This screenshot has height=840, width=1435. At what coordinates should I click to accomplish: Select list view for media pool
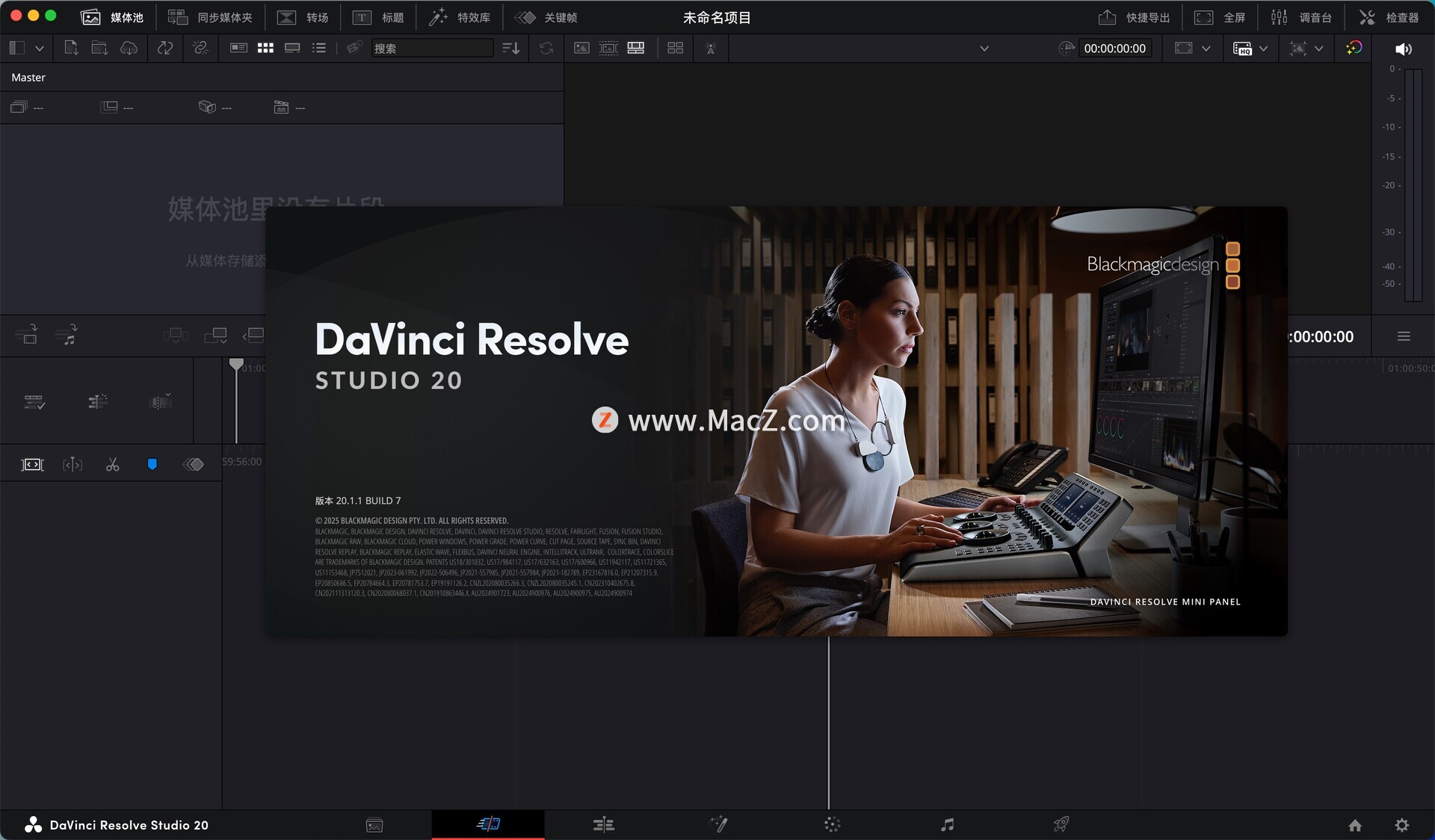(x=319, y=48)
